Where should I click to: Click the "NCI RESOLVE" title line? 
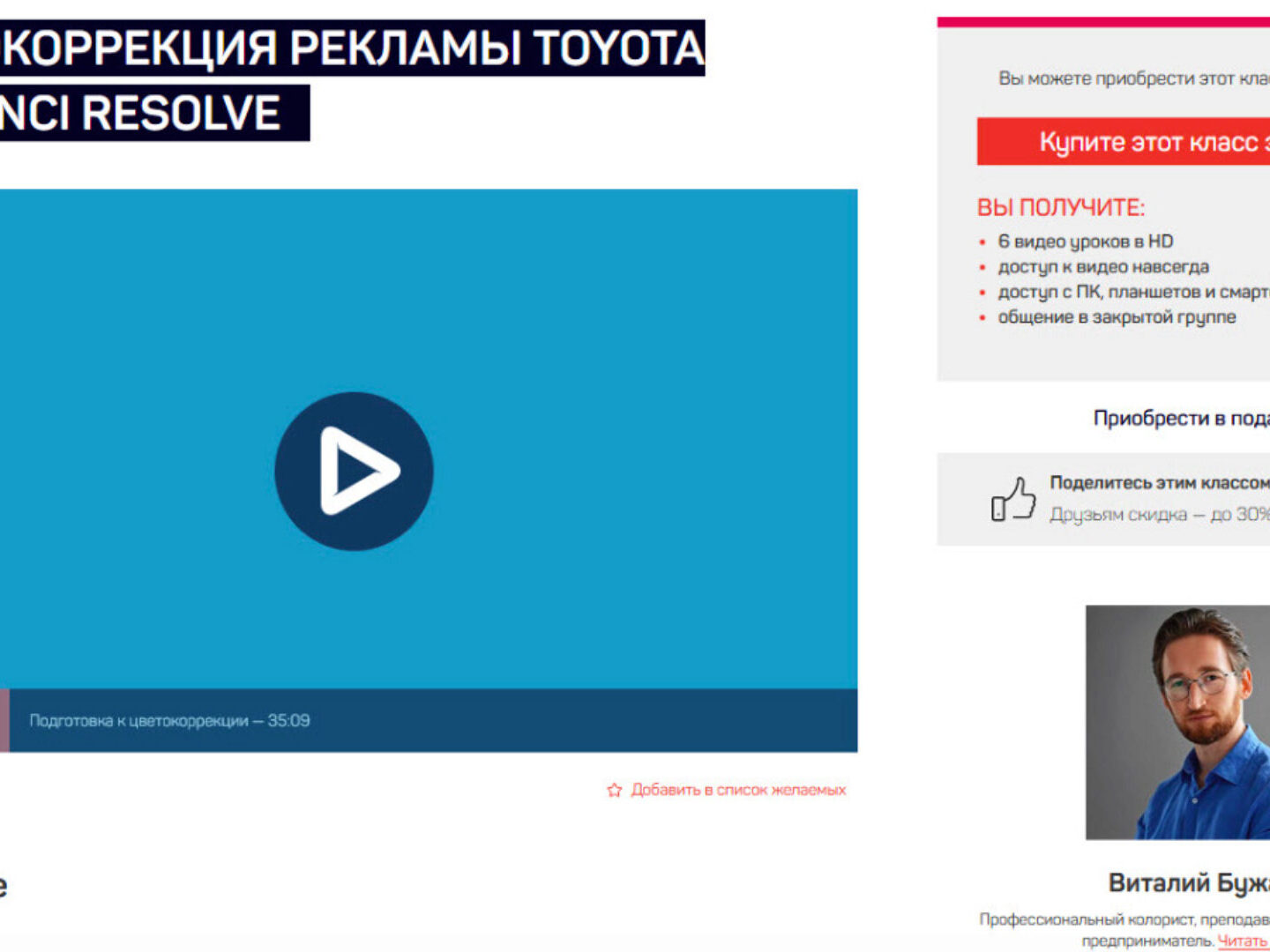pos(141,113)
